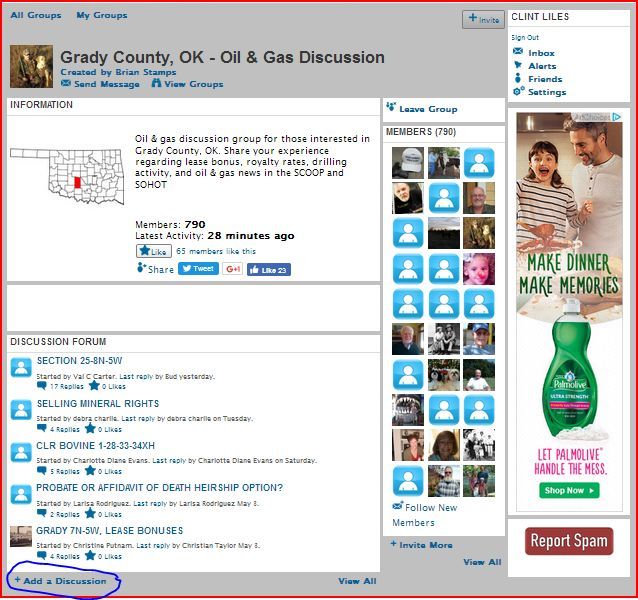This screenshot has height=600, width=638.
Task: Click Val C Carter author name
Action: 94,376
